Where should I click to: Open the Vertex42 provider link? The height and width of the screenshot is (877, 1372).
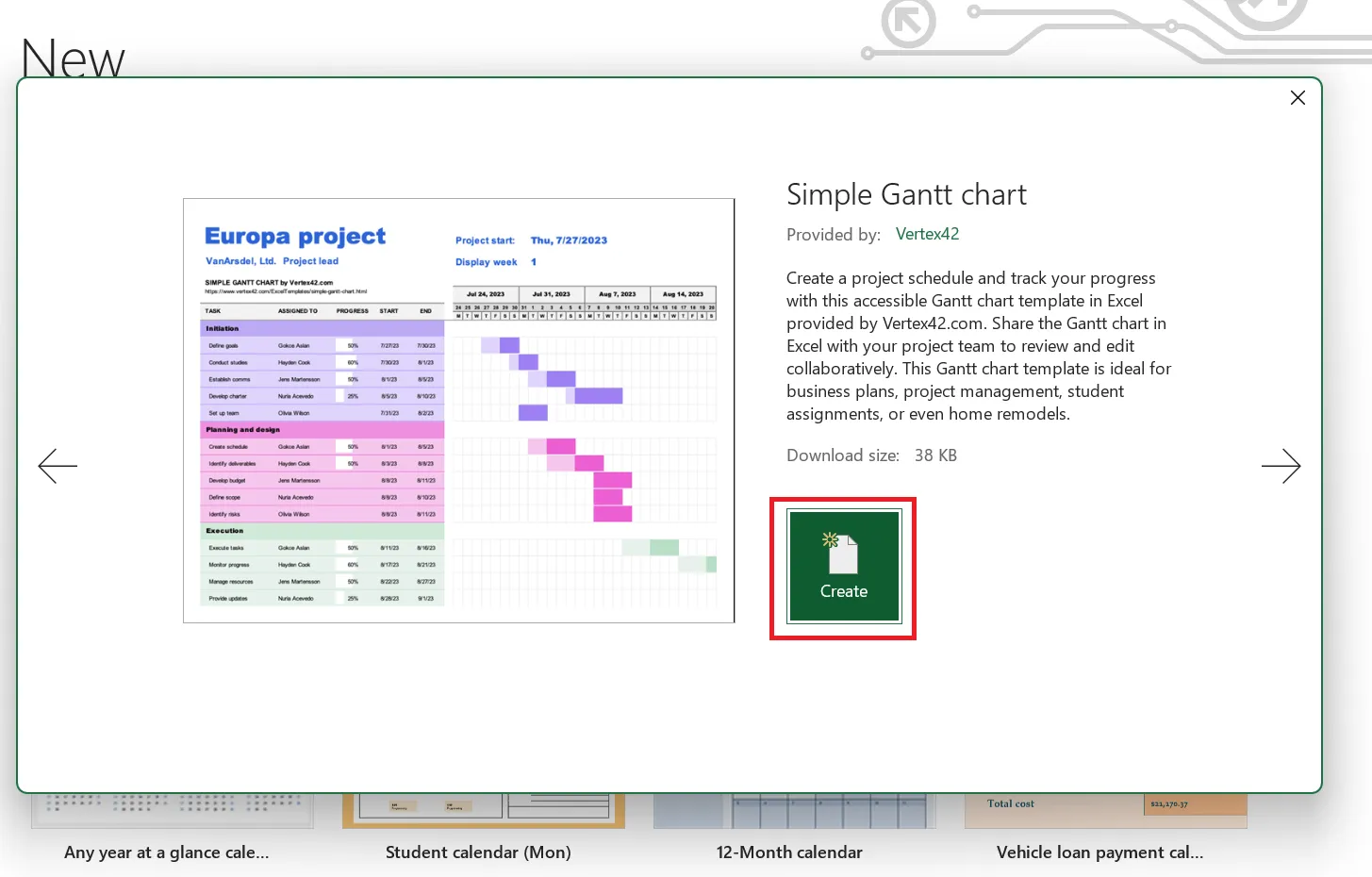click(927, 234)
